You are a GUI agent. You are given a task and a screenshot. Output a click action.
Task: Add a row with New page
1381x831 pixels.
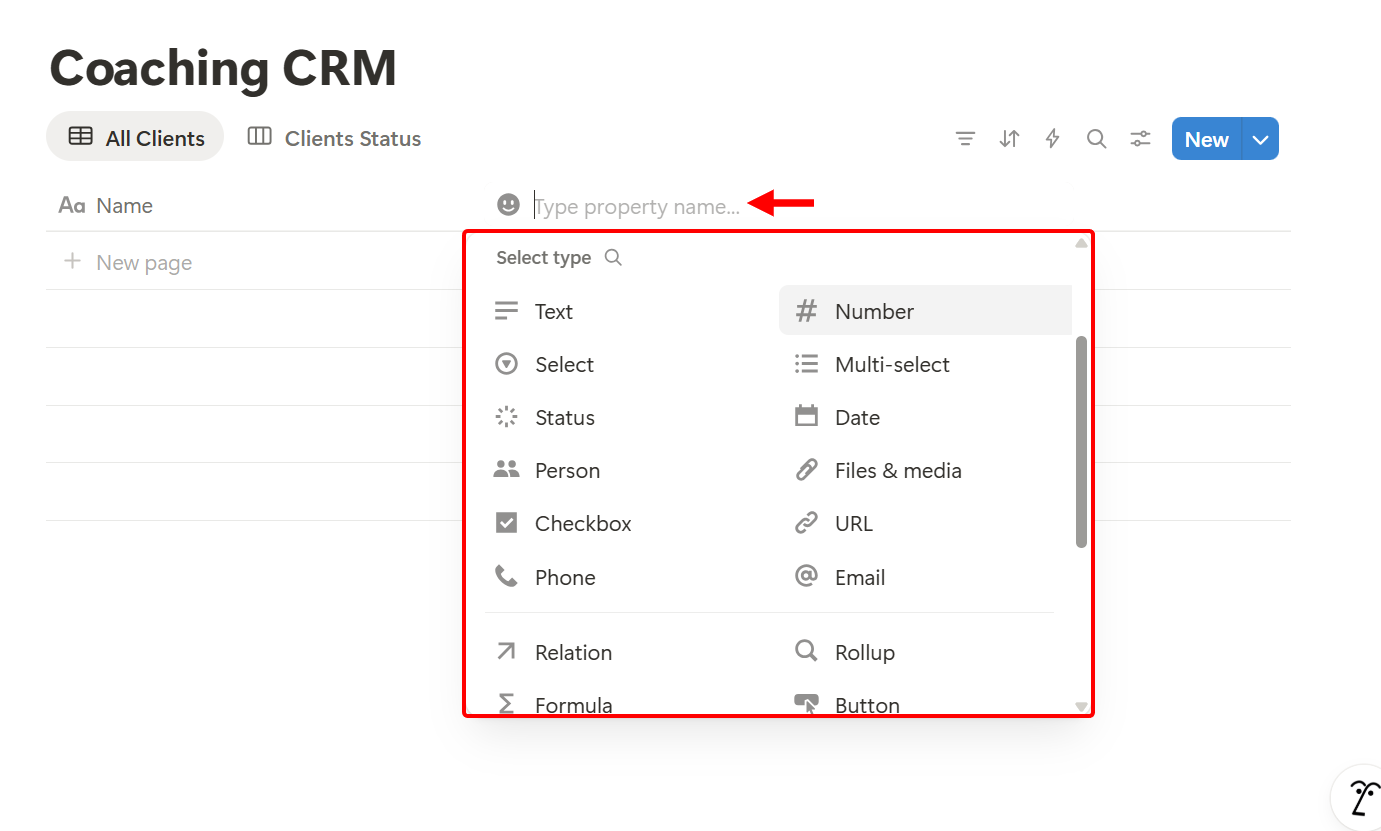tap(144, 261)
